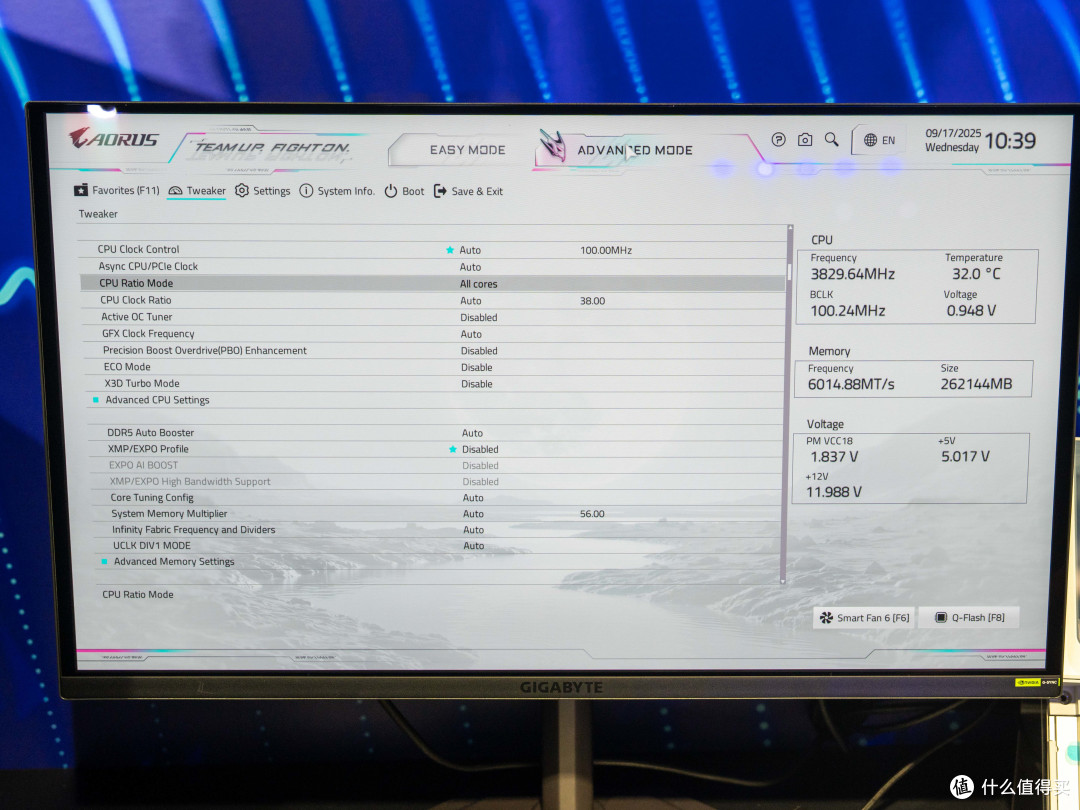The height and width of the screenshot is (810, 1080).
Task: Click the Favorites tab star icon
Action: (81, 191)
